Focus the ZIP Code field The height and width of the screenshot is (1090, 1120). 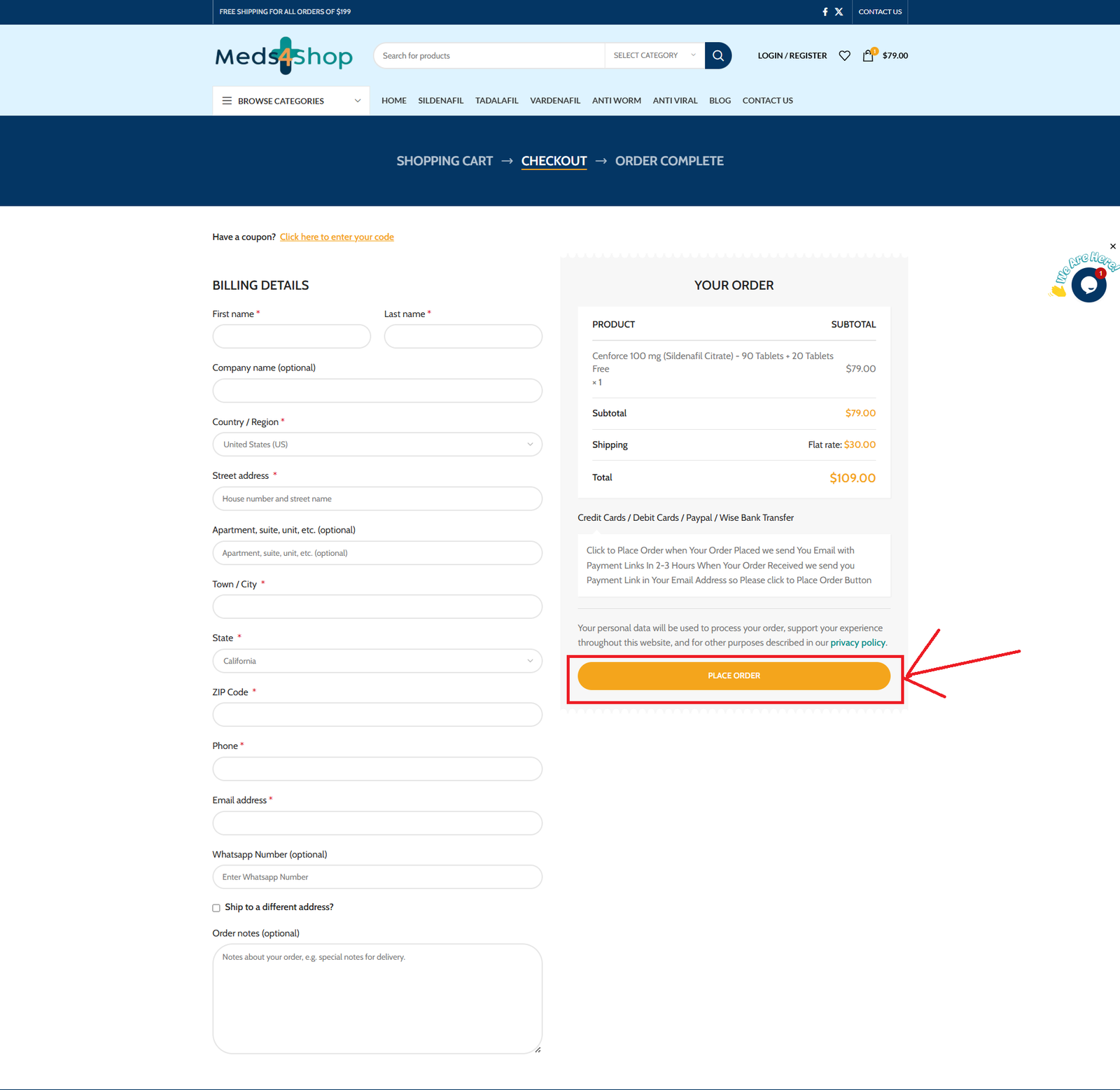click(x=377, y=715)
